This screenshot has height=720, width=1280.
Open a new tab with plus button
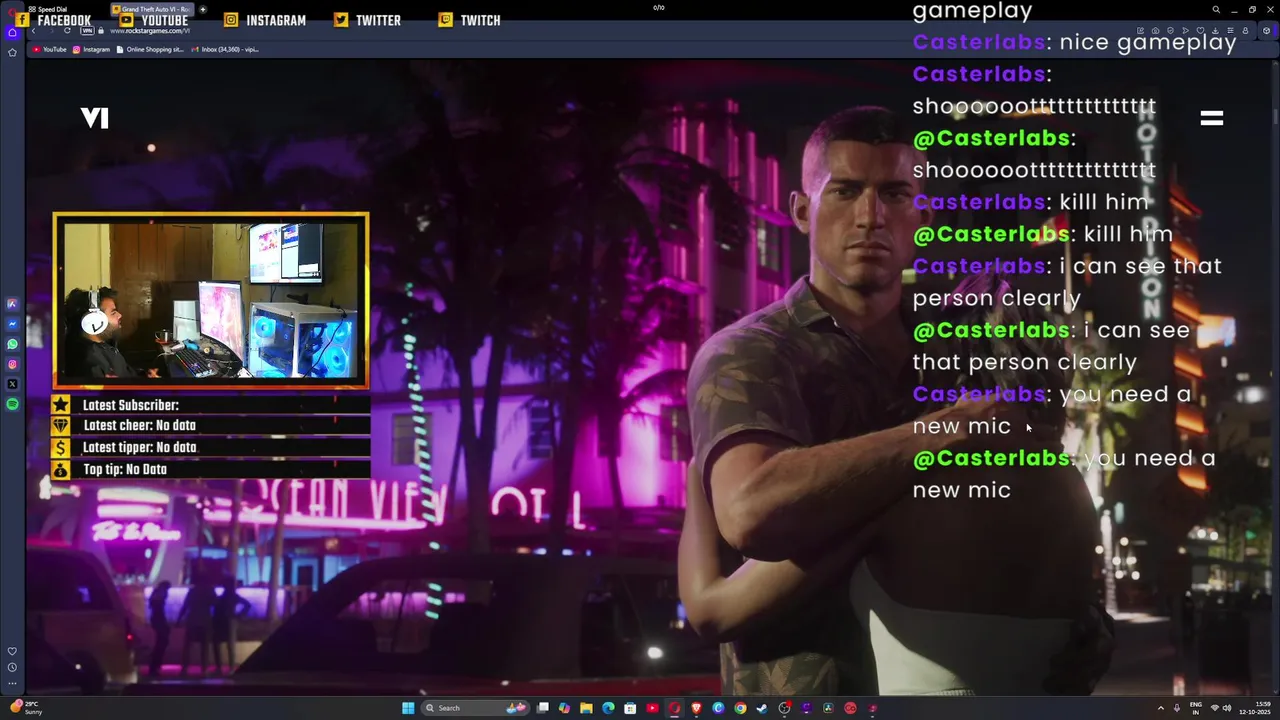[x=203, y=9]
